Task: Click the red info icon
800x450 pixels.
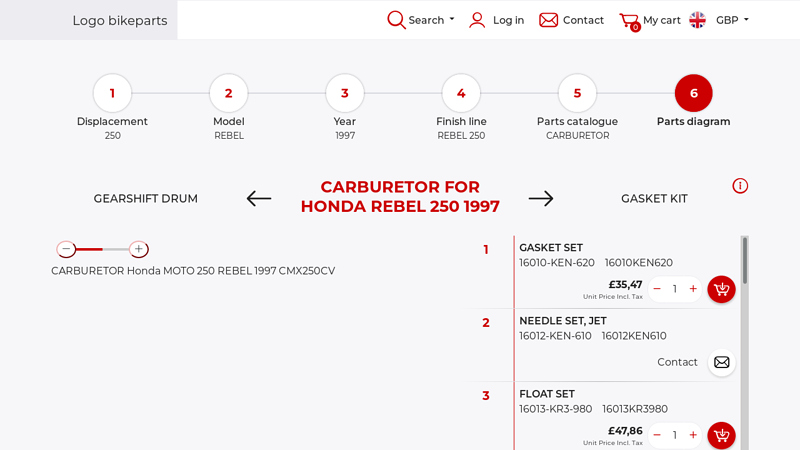Action: (x=740, y=186)
